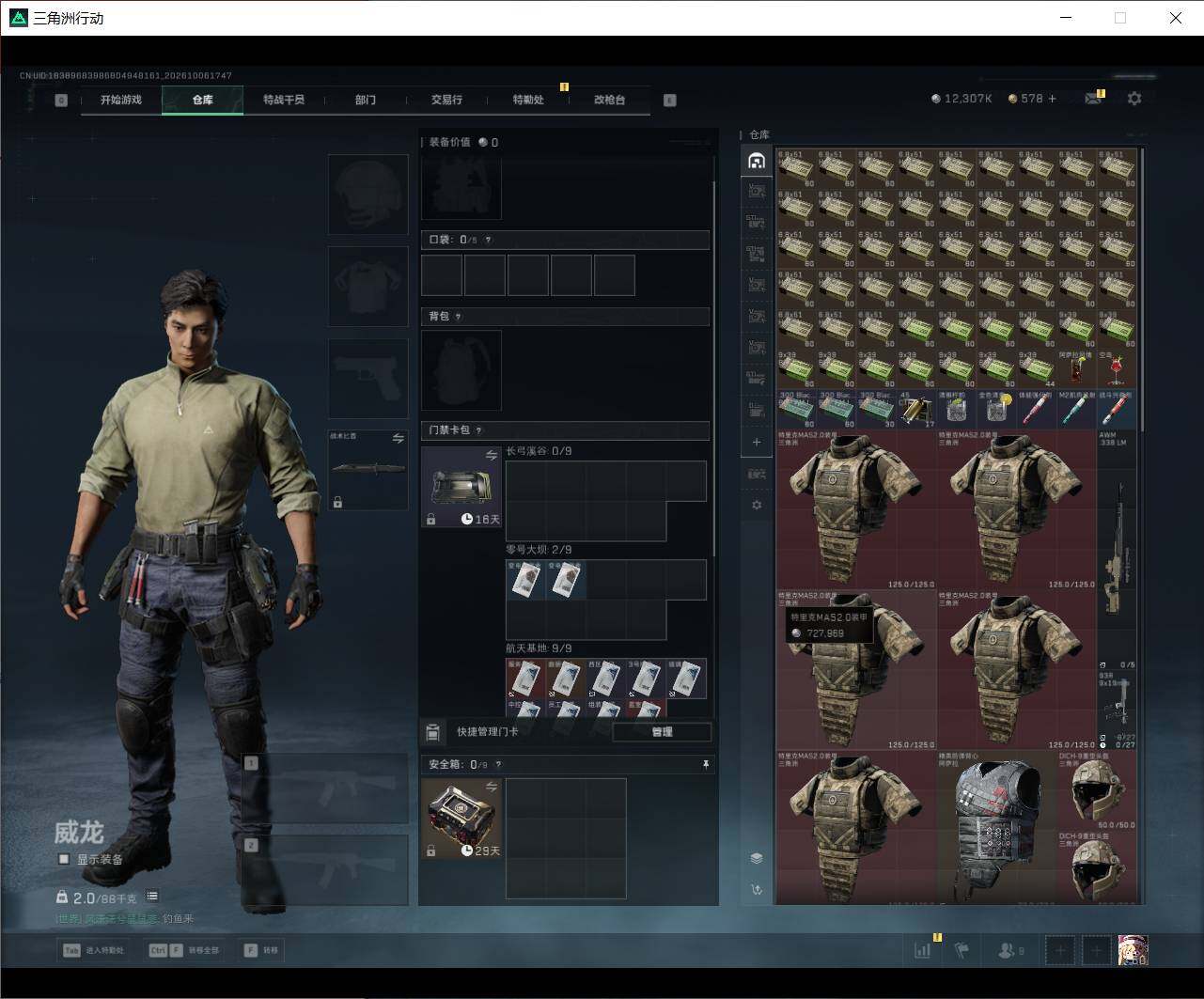Select the red cocktail glass item
Screen dimensions: 1204x999
(x=1116, y=370)
